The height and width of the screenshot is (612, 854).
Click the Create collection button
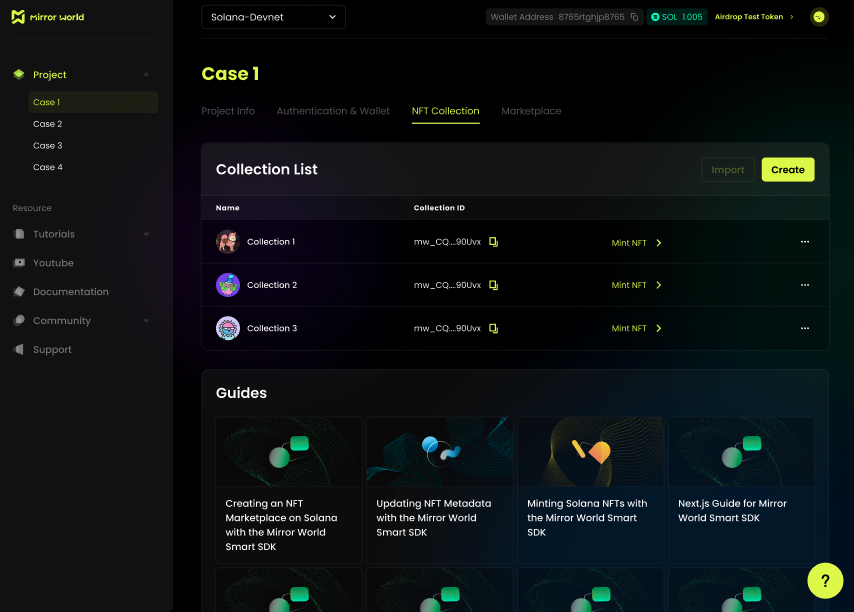tap(788, 170)
